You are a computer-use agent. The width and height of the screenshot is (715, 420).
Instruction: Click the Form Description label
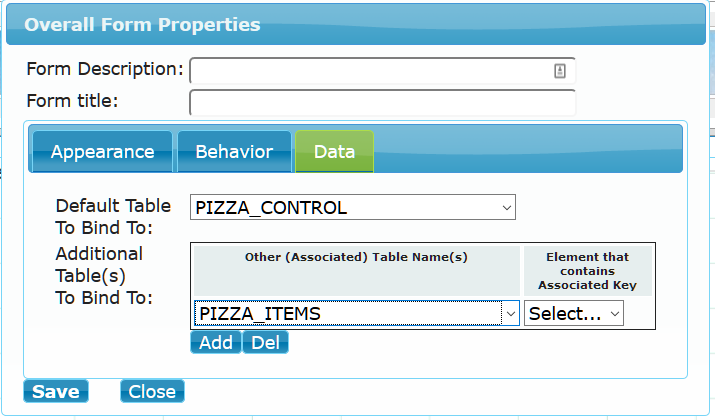pos(105,69)
